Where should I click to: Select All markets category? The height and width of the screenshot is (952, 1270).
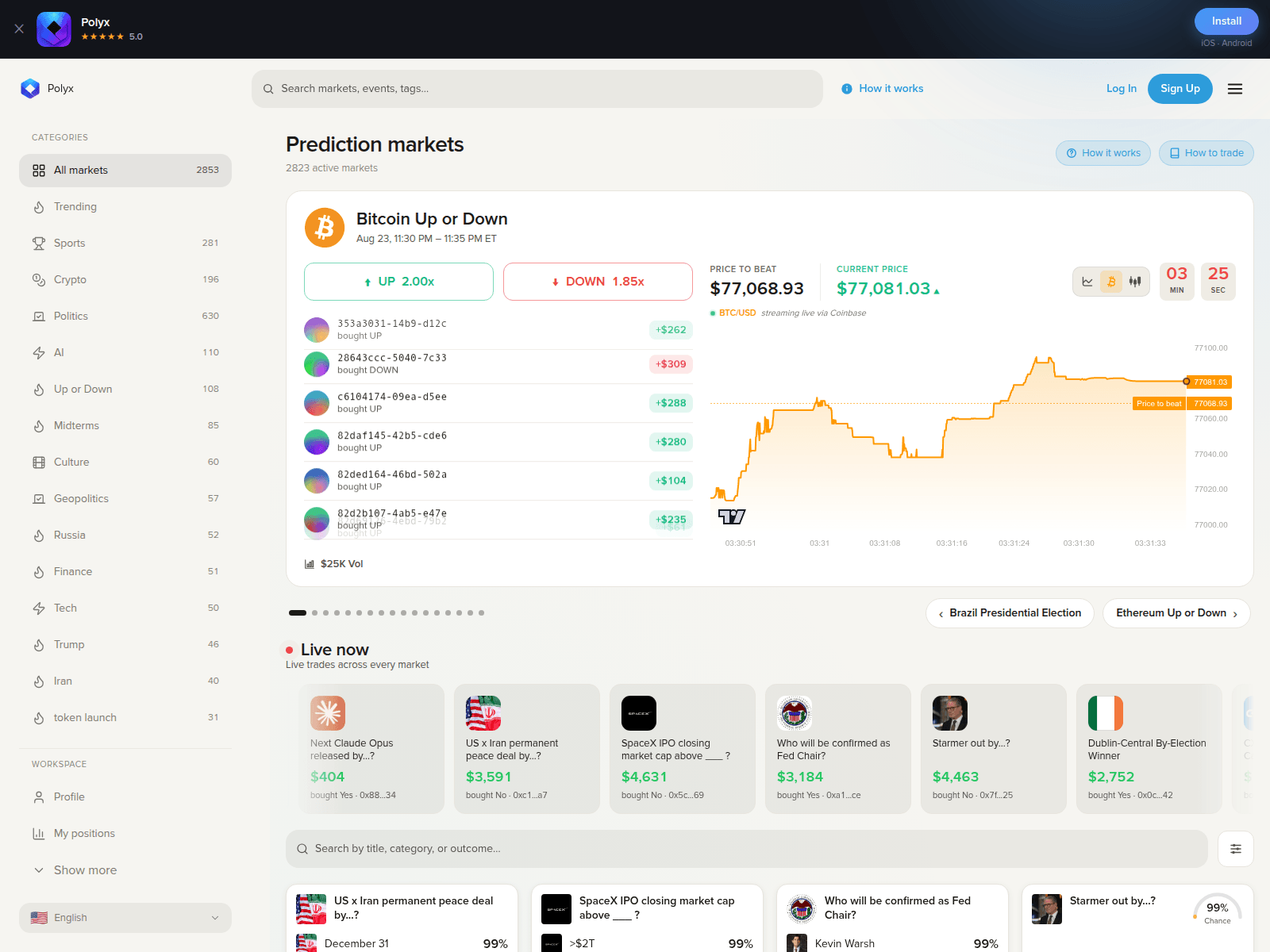125,171
